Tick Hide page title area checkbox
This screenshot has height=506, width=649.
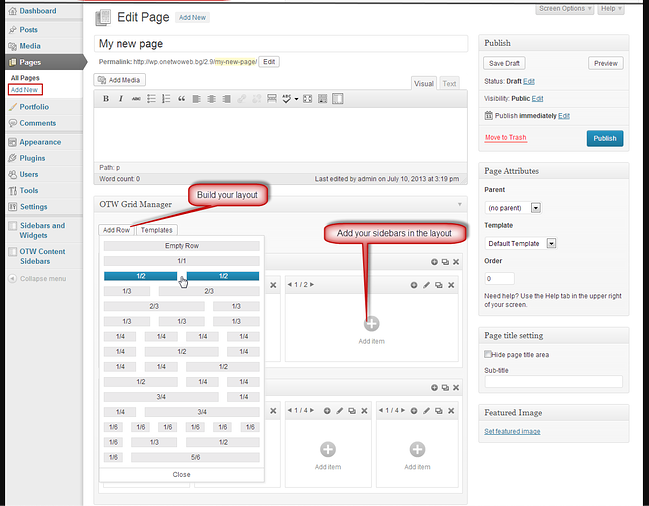488,354
